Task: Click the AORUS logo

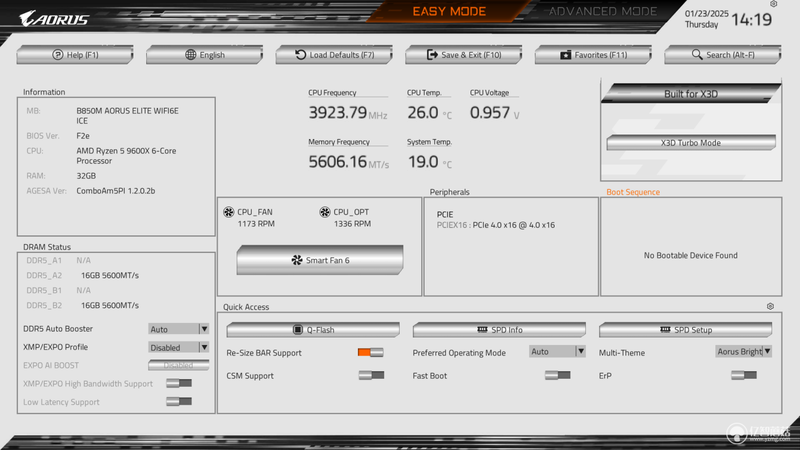Action: click(x=54, y=19)
